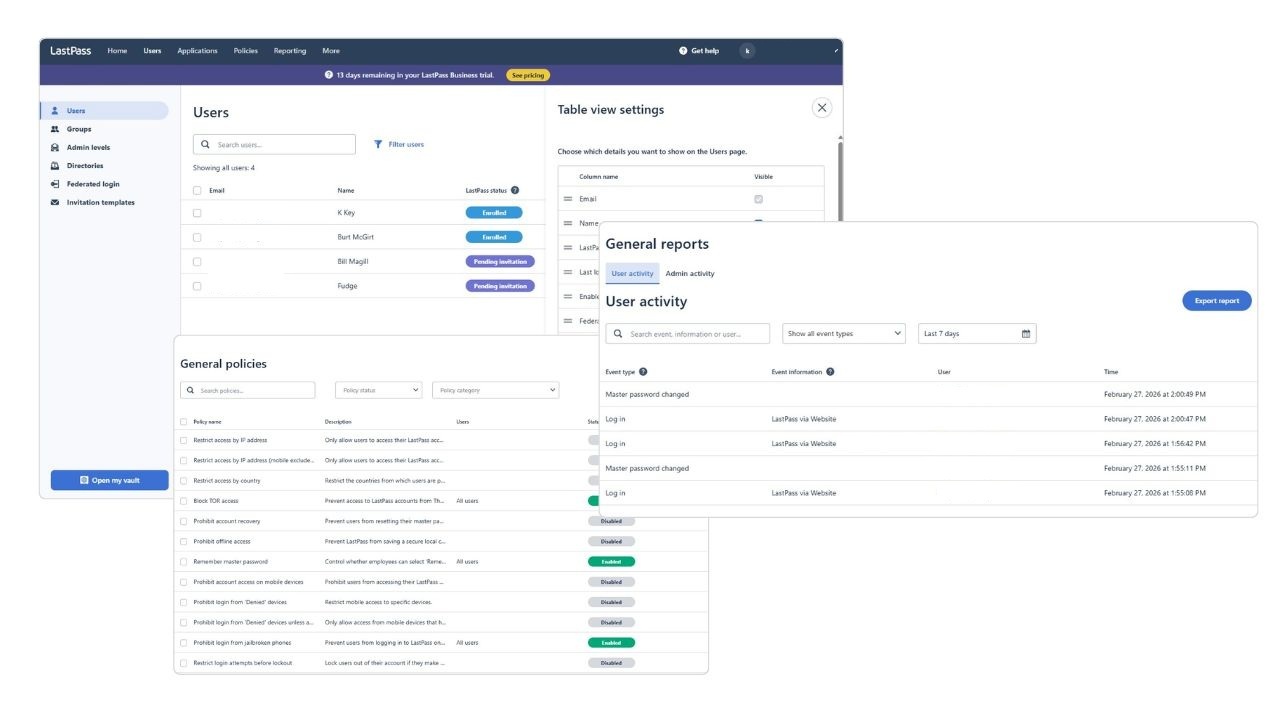This screenshot has height=720, width=1280.
Task: Open the account avatar labeled k
Action: [x=747, y=51]
